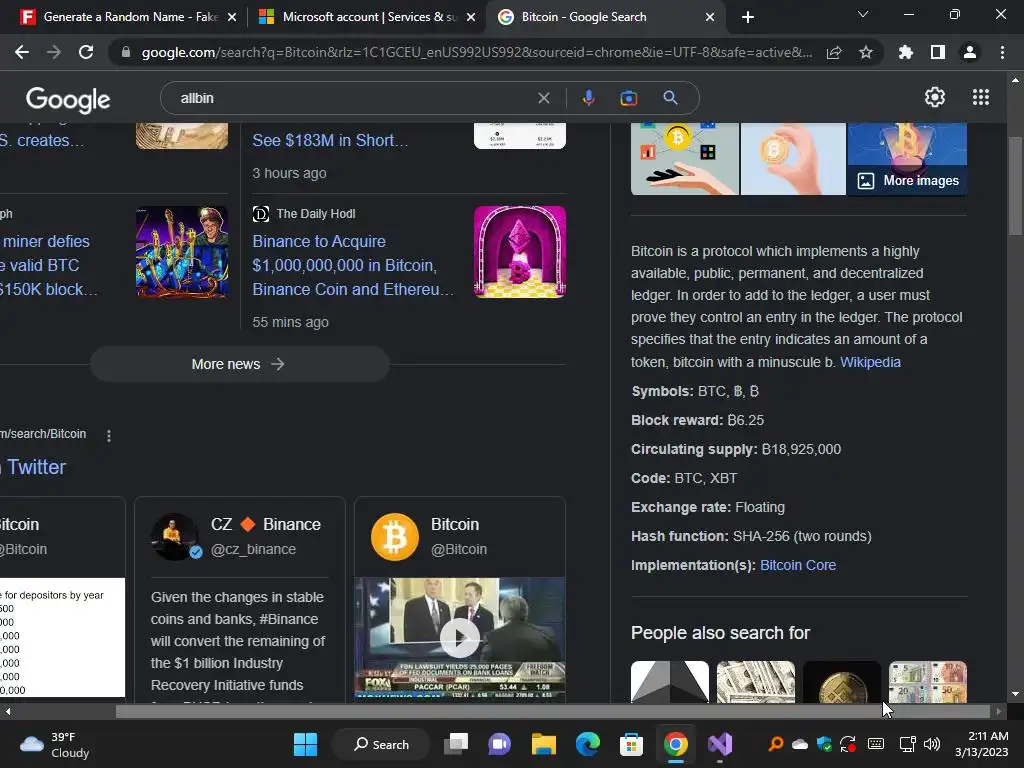
Task: Open More news button
Action: pos(240,364)
